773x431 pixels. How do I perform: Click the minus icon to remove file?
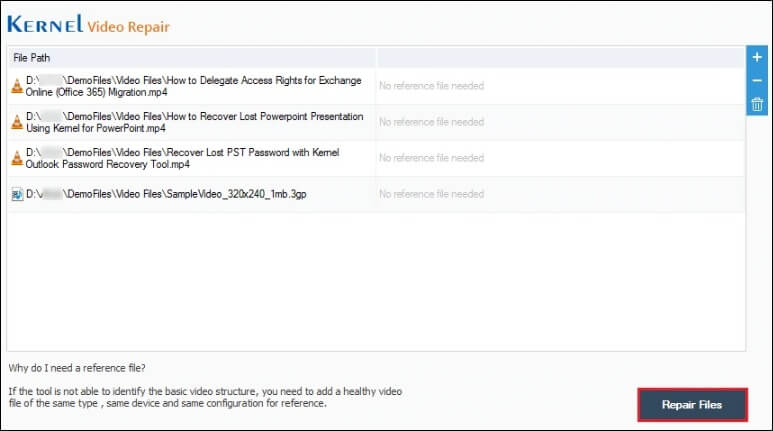tap(757, 80)
